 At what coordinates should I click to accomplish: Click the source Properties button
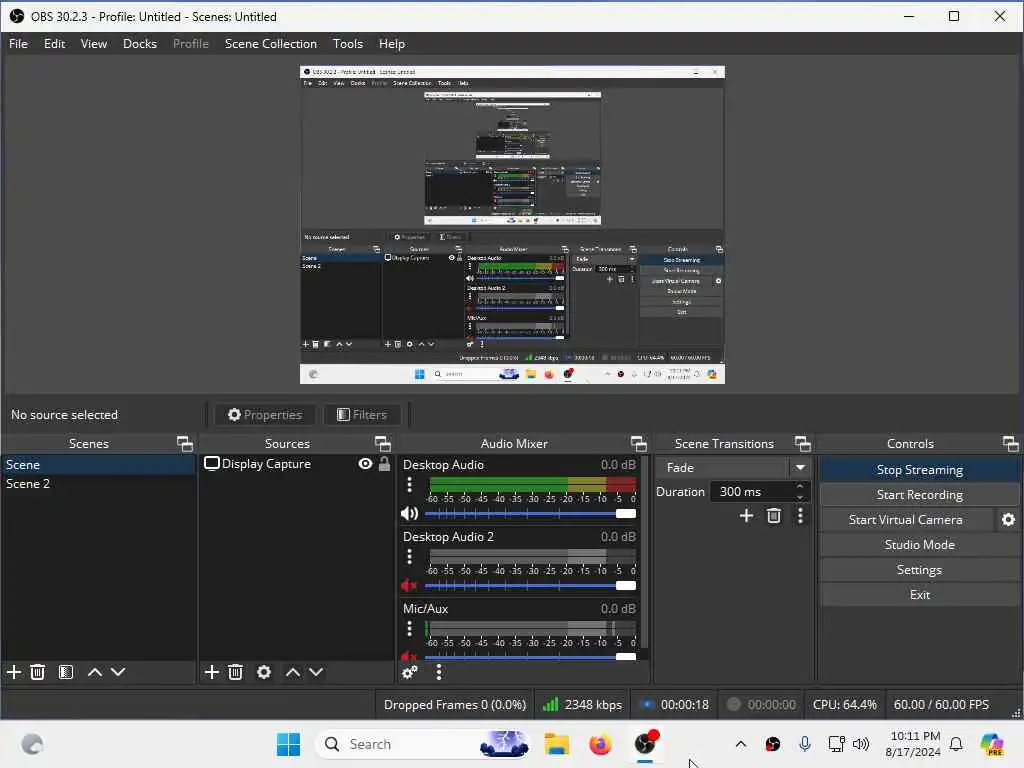tap(265, 415)
